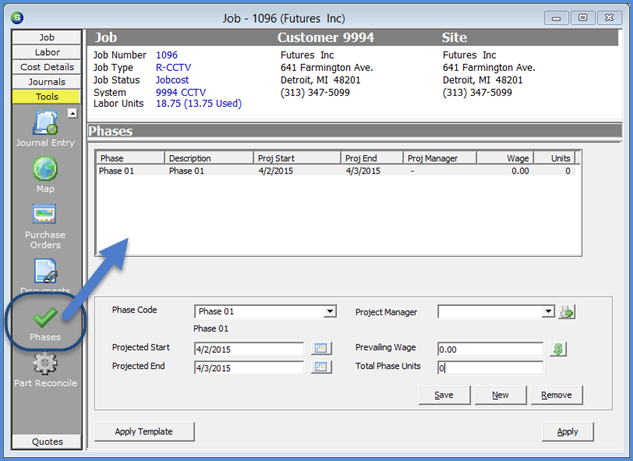Select the Phase 01 row in list
Screen dimensions: 633x461
click(x=336, y=171)
